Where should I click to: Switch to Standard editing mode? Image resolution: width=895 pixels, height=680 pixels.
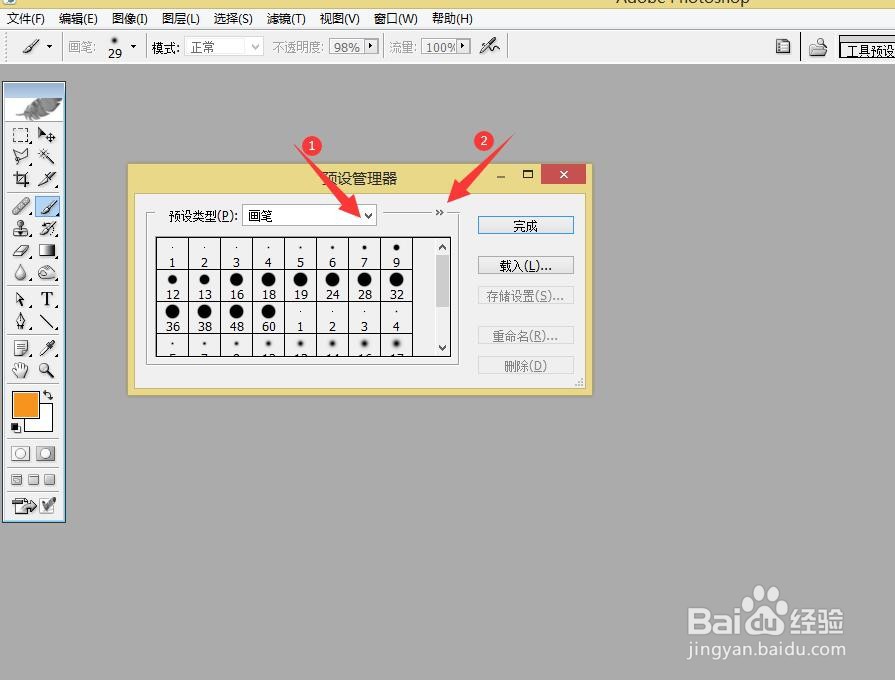point(21,453)
